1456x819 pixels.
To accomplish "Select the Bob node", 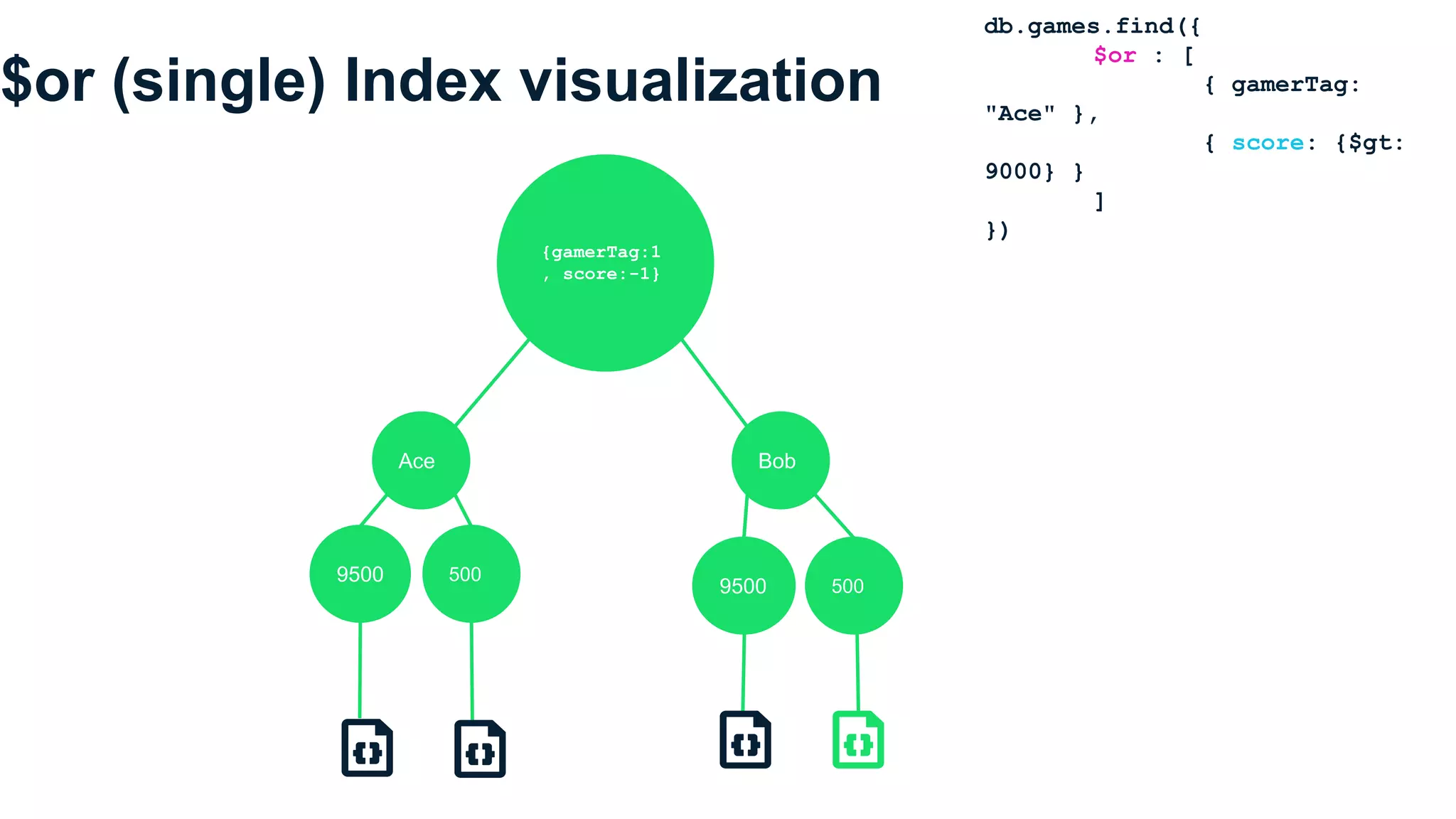I will pos(780,461).
